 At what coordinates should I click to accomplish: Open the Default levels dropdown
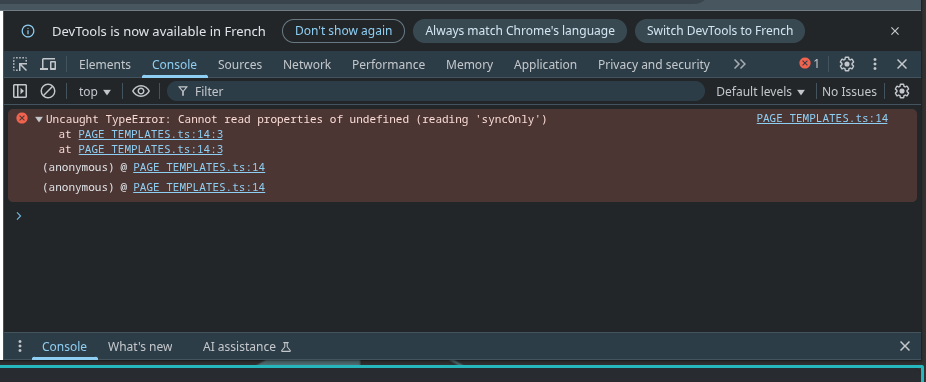tap(760, 92)
